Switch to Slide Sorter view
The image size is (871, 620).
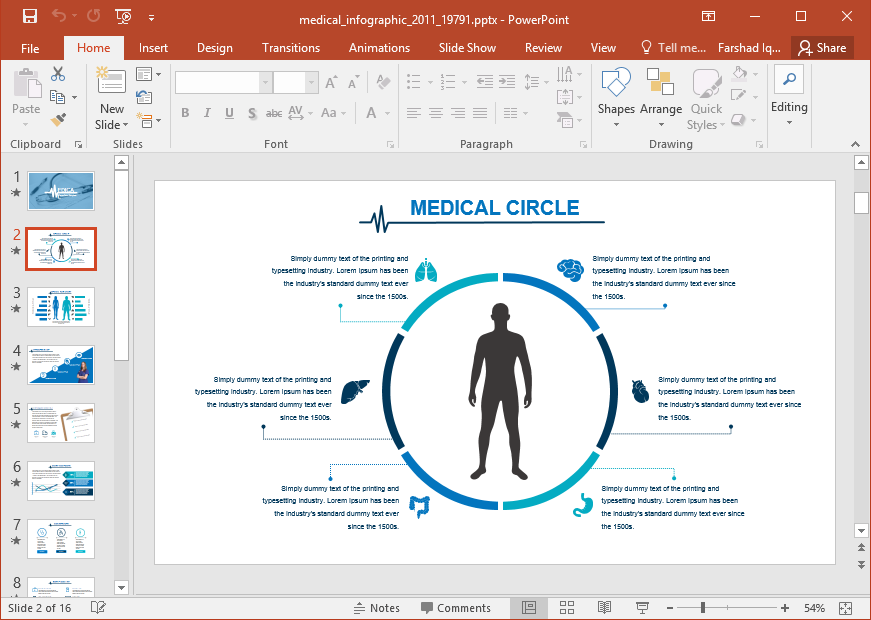tap(567, 608)
